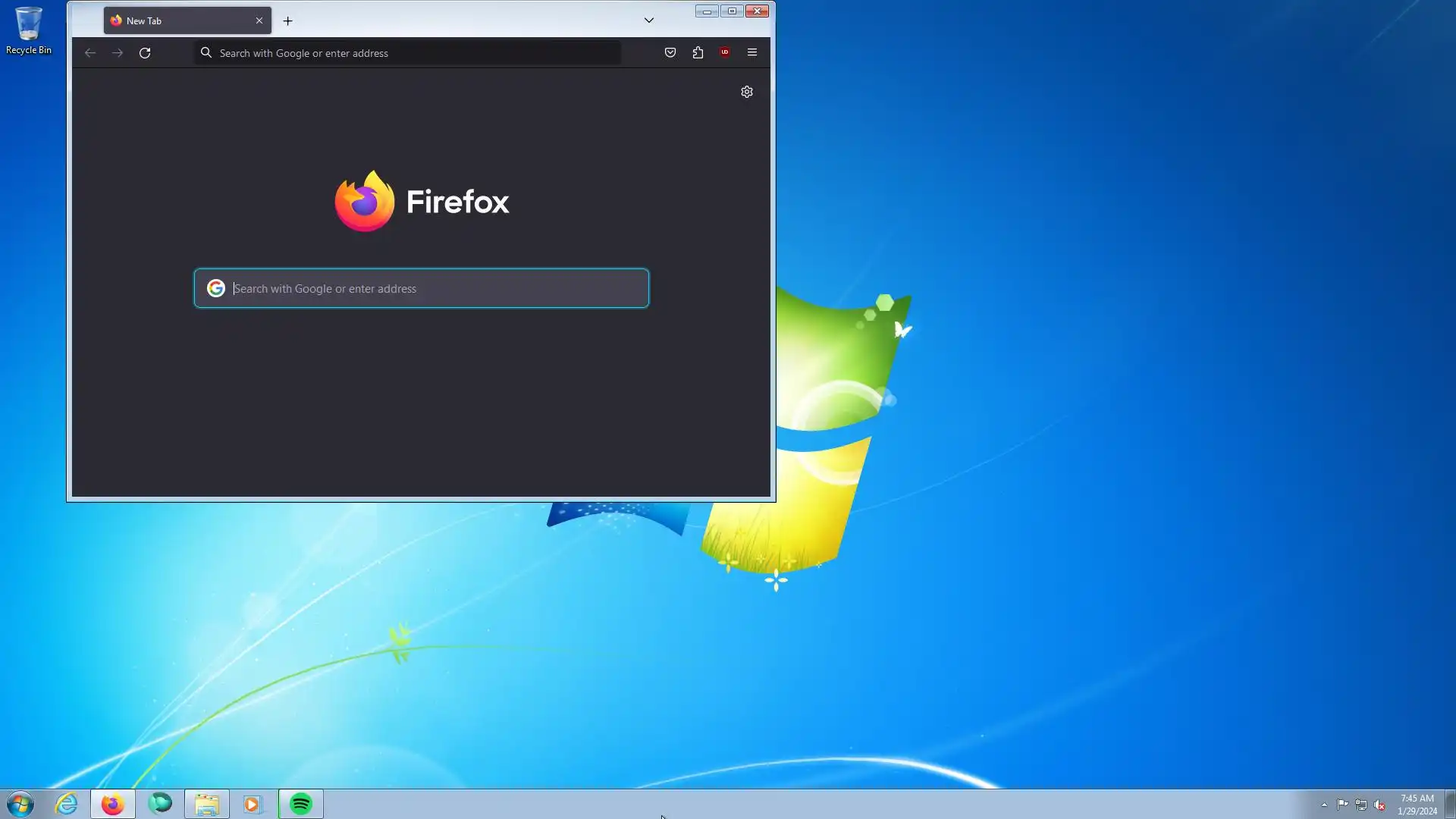1456x819 pixels.
Task: Open the Extensions puzzle icon
Action: coord(698,52)
